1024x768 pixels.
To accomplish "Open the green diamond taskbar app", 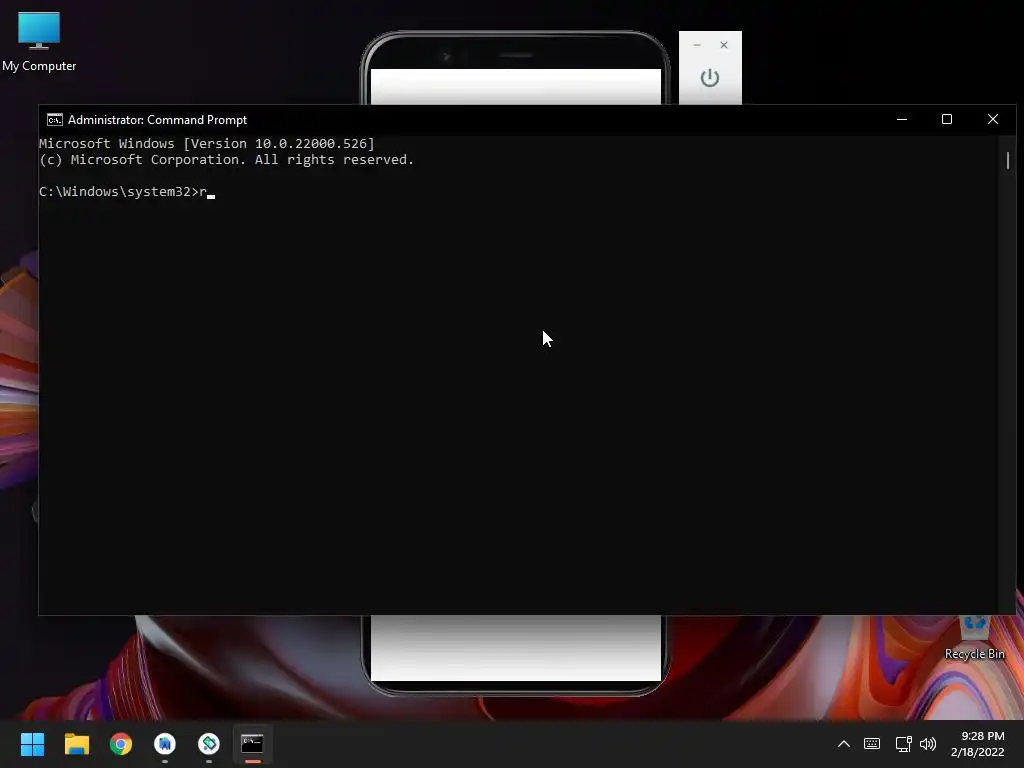I will coord(209,744).
